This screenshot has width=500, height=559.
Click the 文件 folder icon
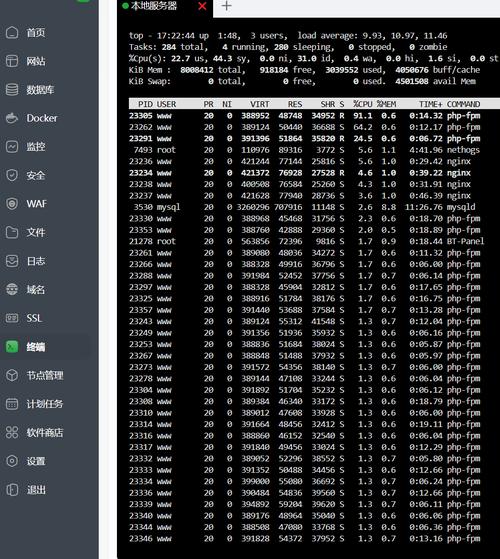[12, 232]
